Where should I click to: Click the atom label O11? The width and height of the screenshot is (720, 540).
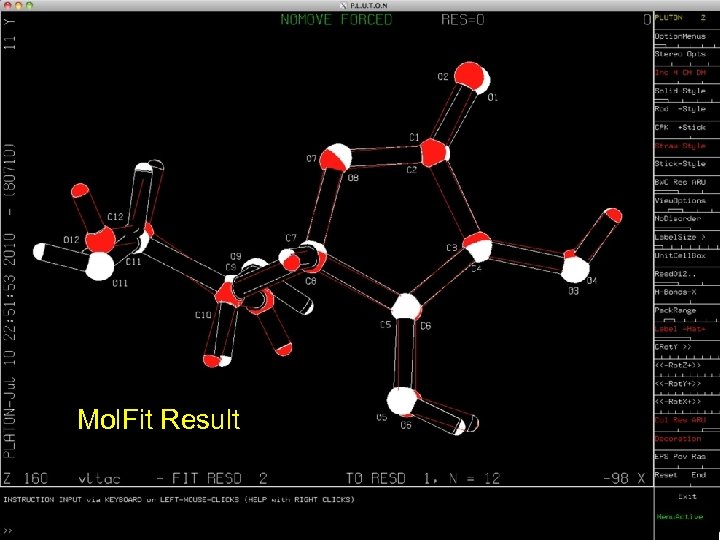pyautogui.click(x=120, y=283)
